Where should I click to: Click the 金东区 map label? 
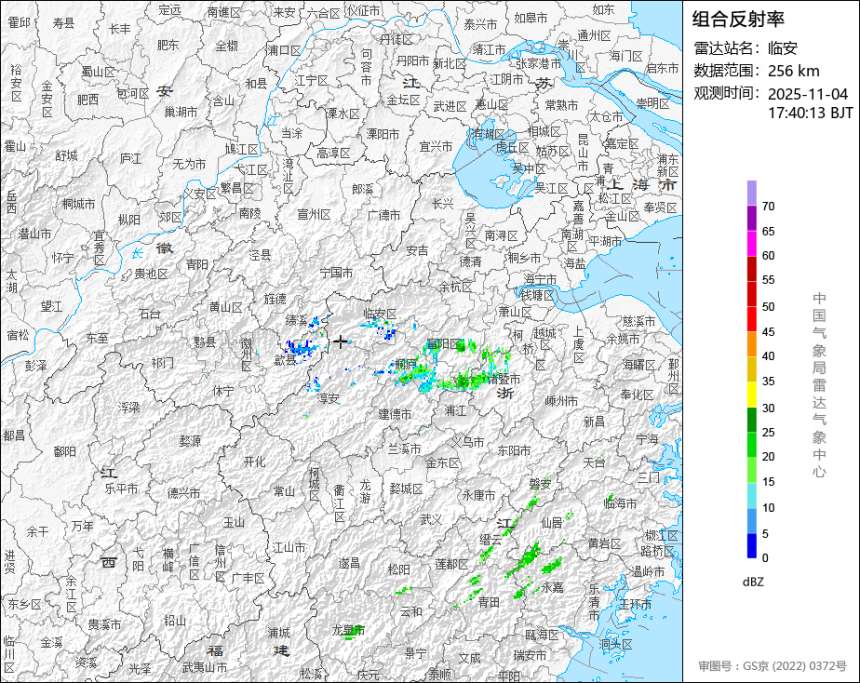pos(443,463)
